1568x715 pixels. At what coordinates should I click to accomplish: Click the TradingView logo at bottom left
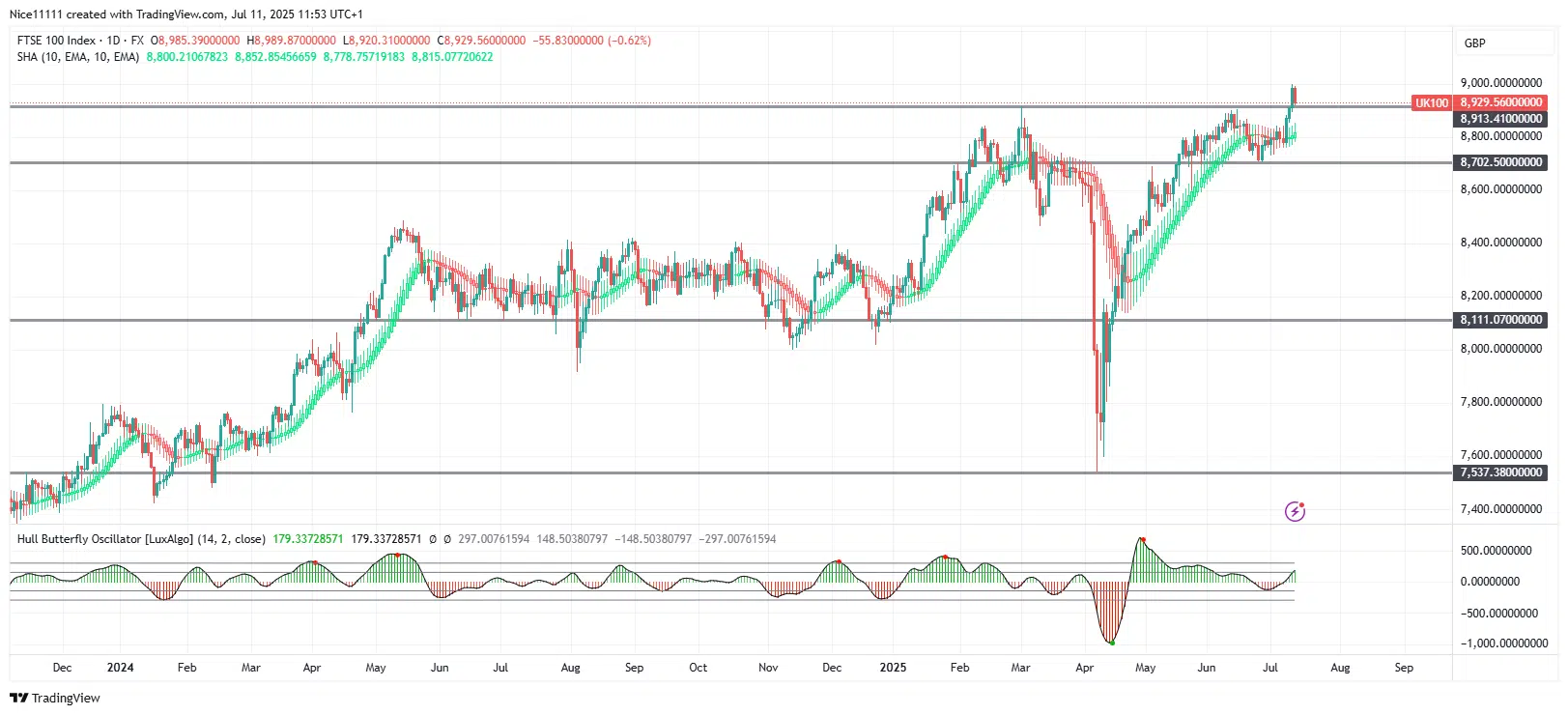[x=55, y=698]
